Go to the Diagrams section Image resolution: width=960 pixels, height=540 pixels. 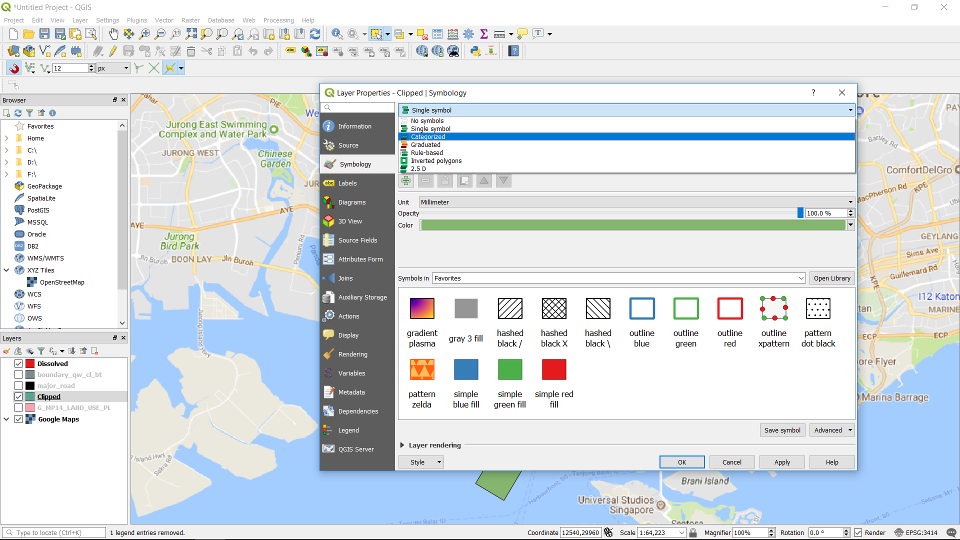[x=350, y=202]
